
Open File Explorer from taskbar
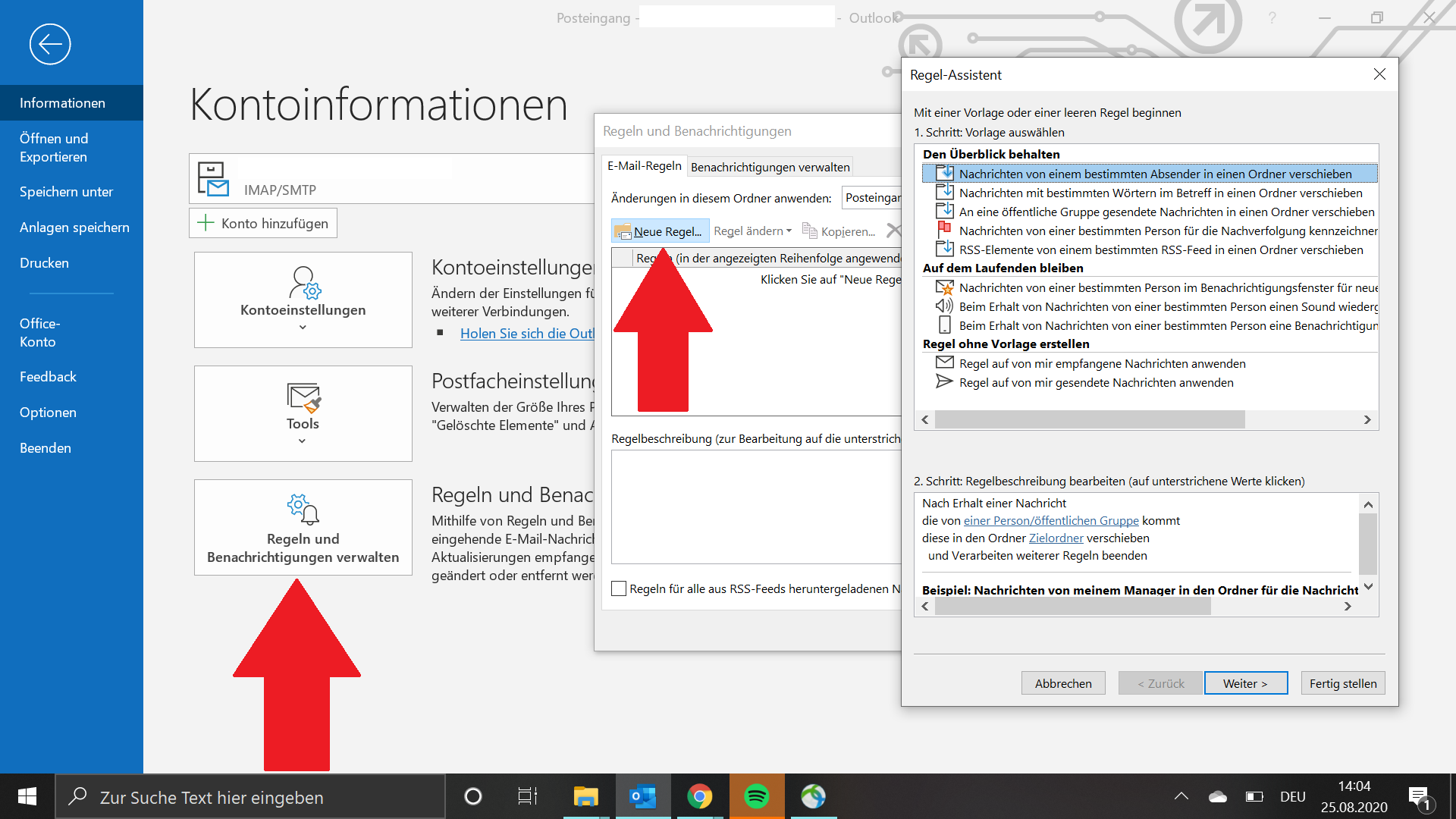[585, 796]
